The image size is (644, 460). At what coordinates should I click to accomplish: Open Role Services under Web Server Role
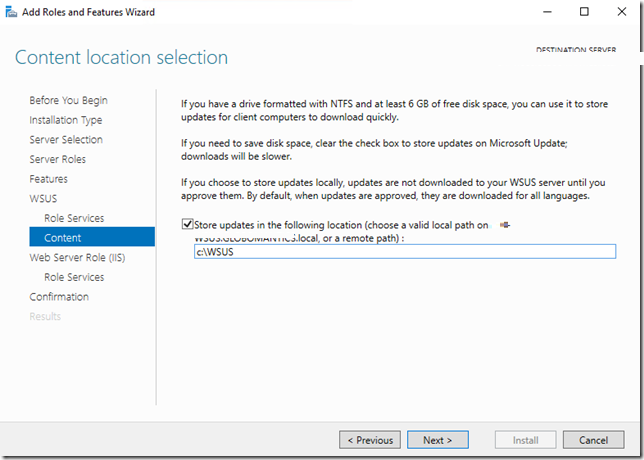[x=74, y=277]
